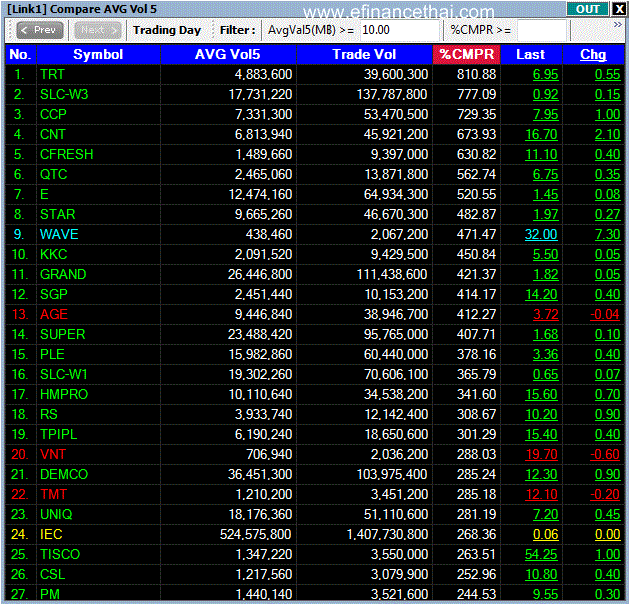Close the Compare AVG Vol 5 window

[x=619, y=9]
